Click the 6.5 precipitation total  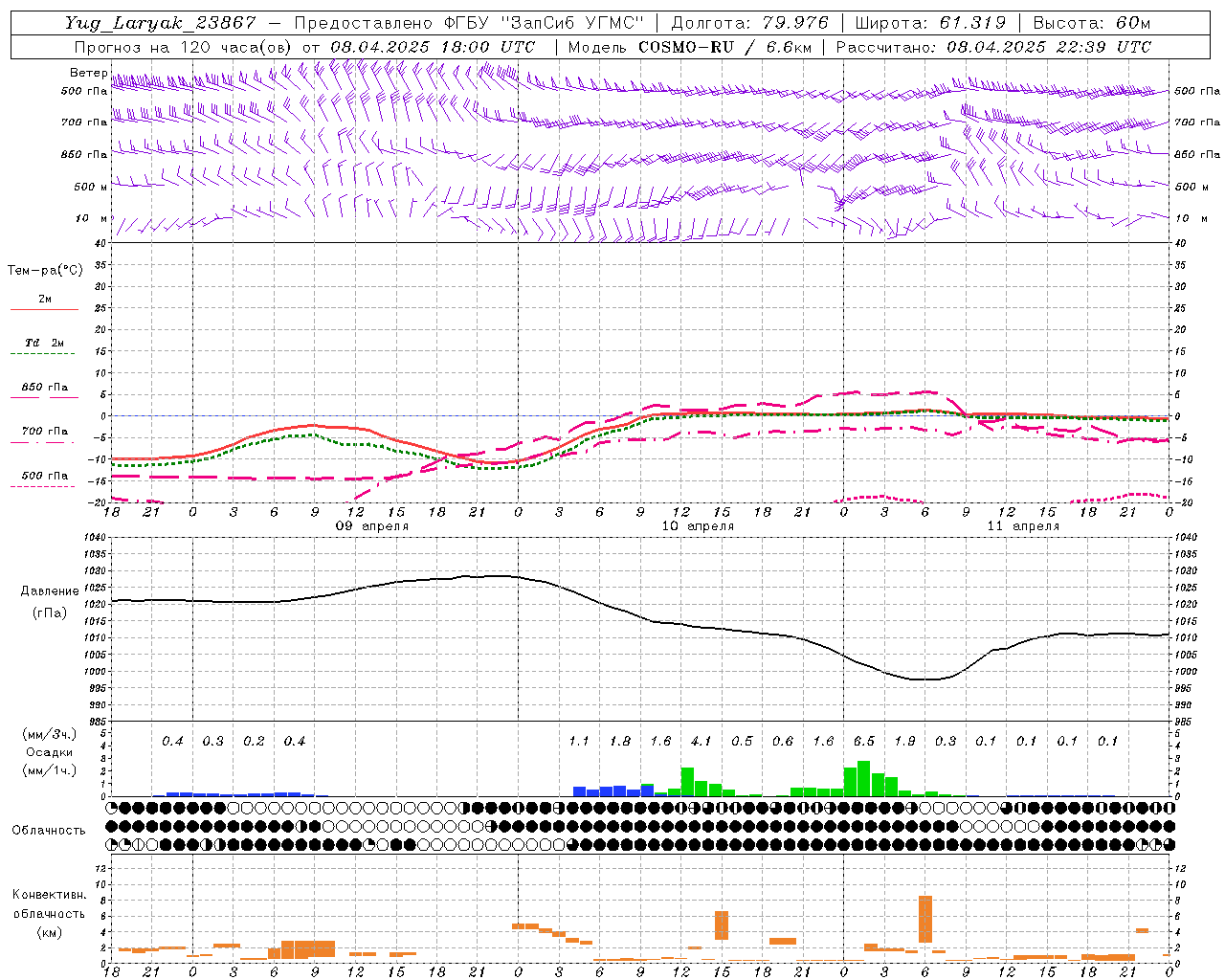863,742
